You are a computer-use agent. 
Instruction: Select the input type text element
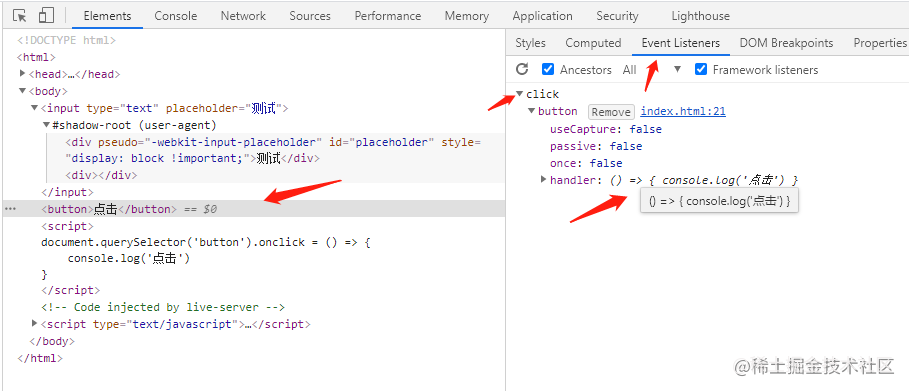pyautogui.click(x=165, y=108)
